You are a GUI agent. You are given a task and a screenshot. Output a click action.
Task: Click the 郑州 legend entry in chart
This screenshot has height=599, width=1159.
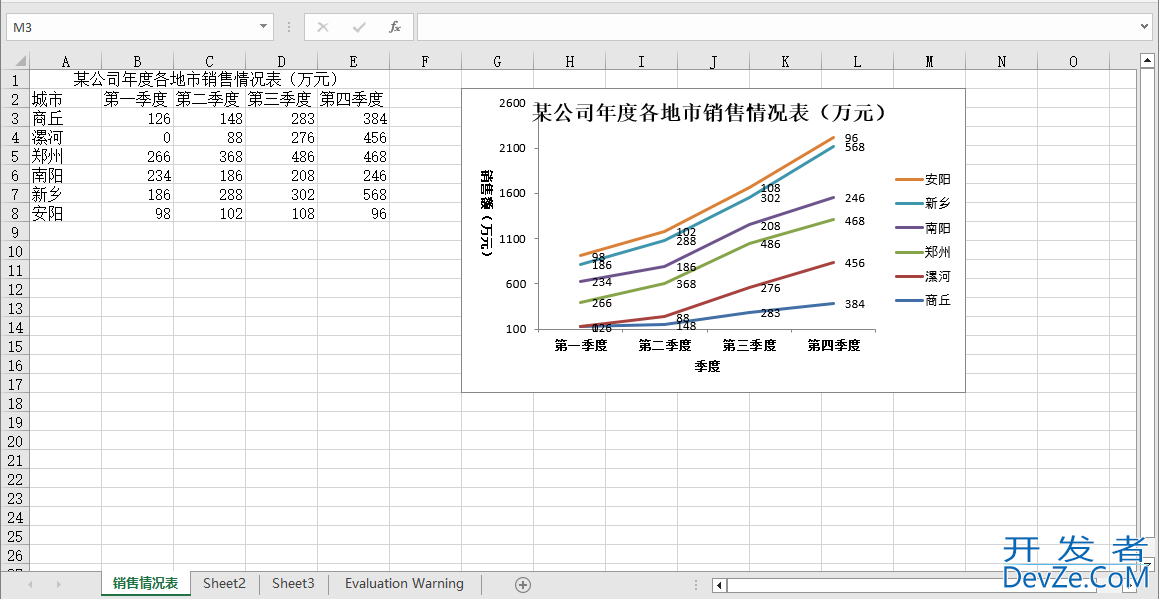[x=923, y=252]
